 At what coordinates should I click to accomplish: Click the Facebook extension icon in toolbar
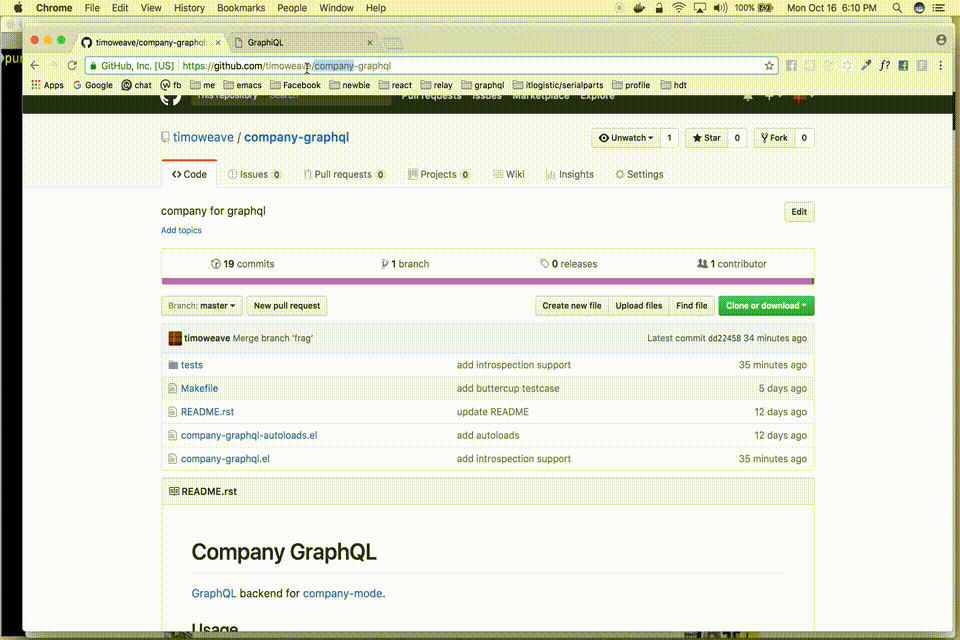903,66
